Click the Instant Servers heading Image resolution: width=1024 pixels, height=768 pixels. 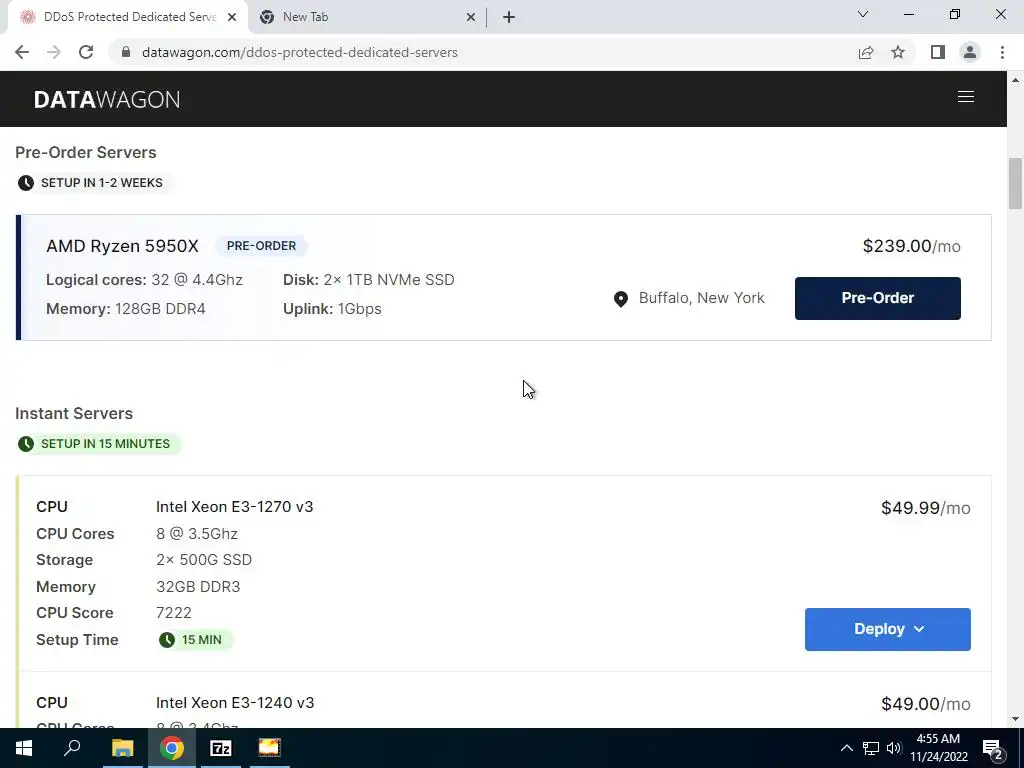[74, 413]
